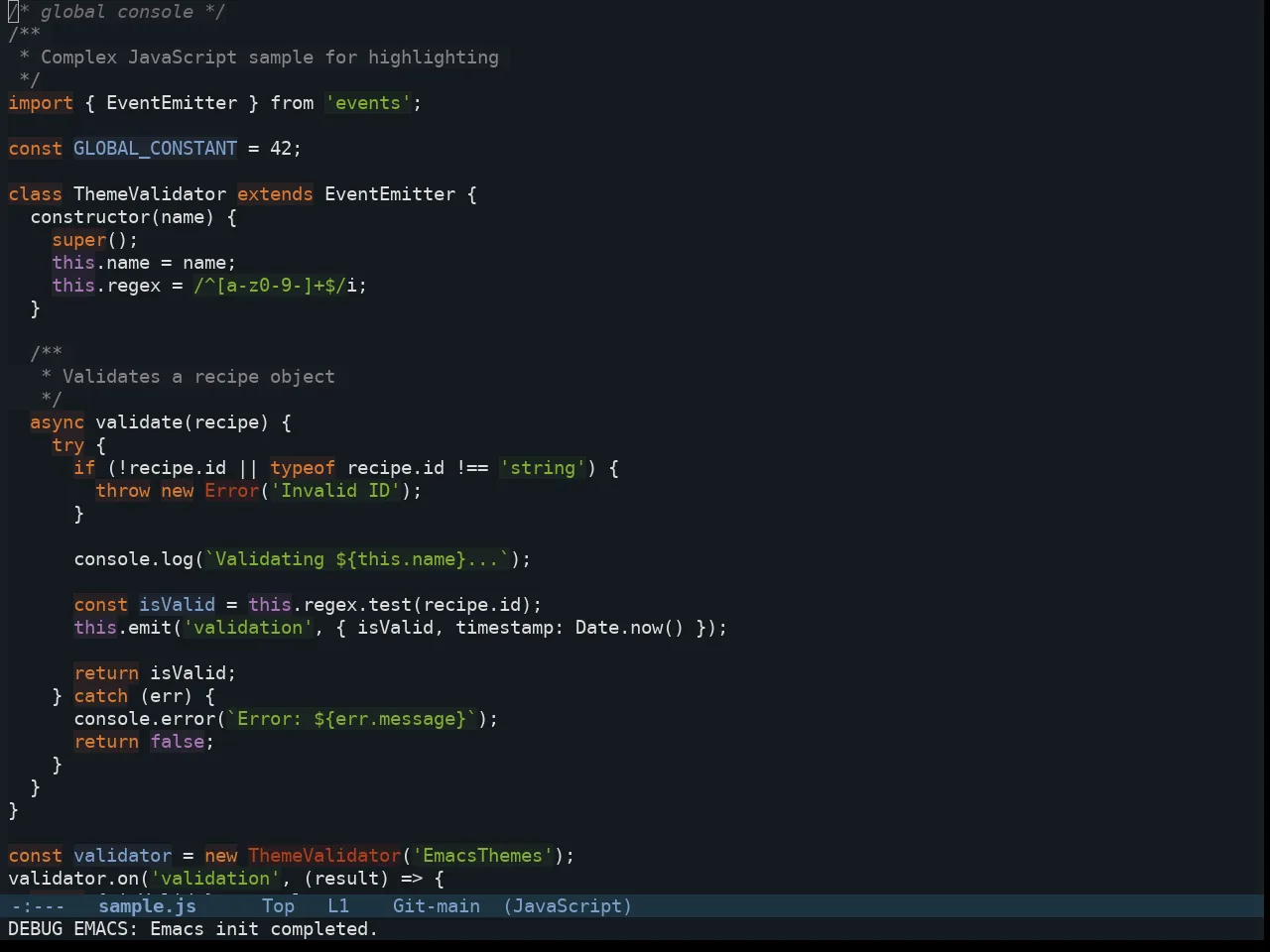Click the super() call
Image resolution: width=1270 pixels, height=952 pixels.
(95, 240)
